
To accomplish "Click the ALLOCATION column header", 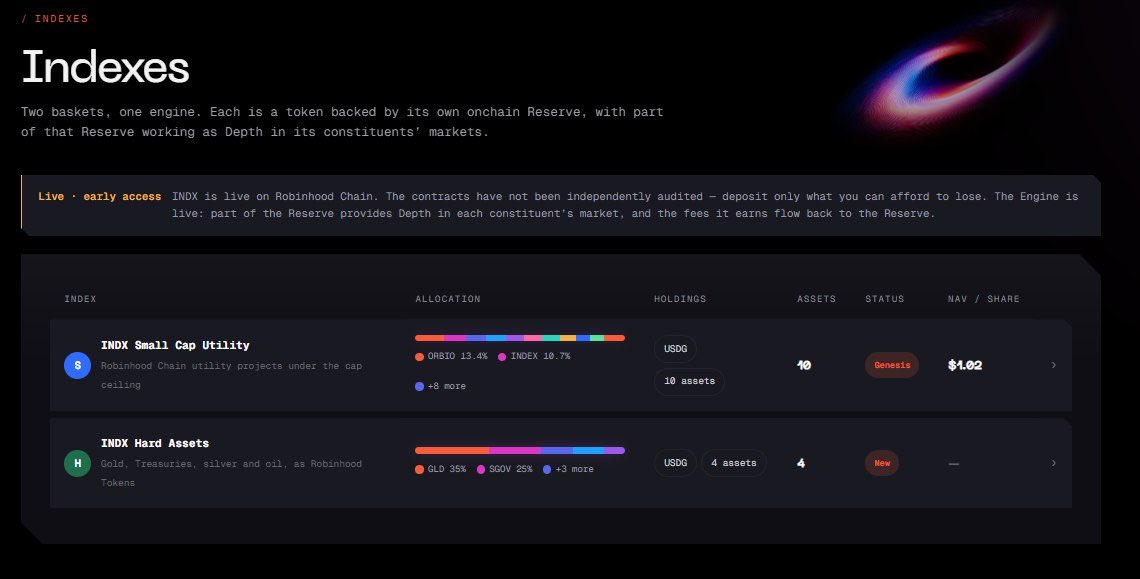I will click(448, 299).
